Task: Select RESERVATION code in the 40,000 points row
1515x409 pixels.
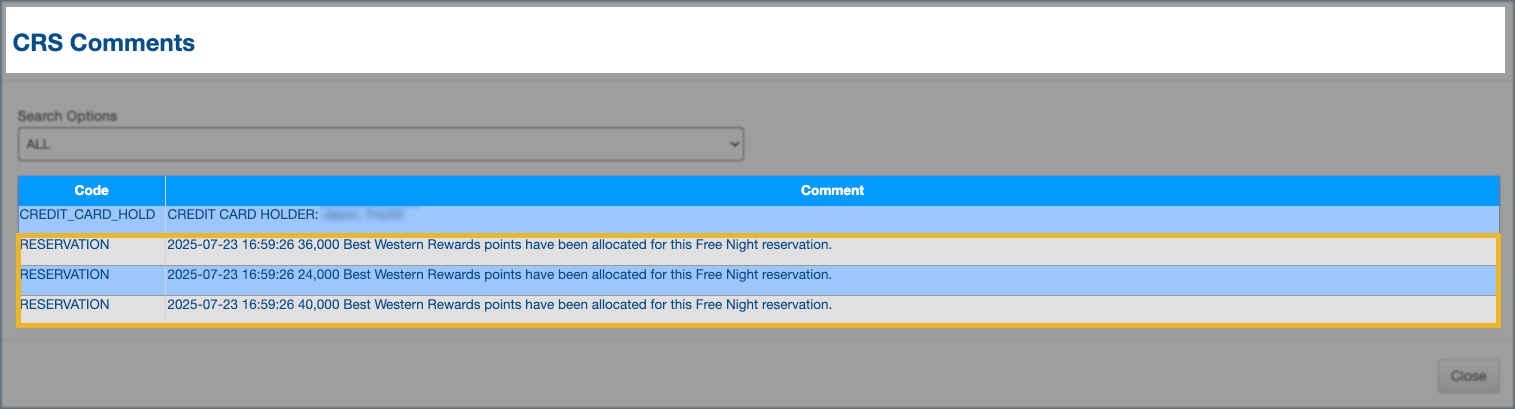Action: click(65, 304)
